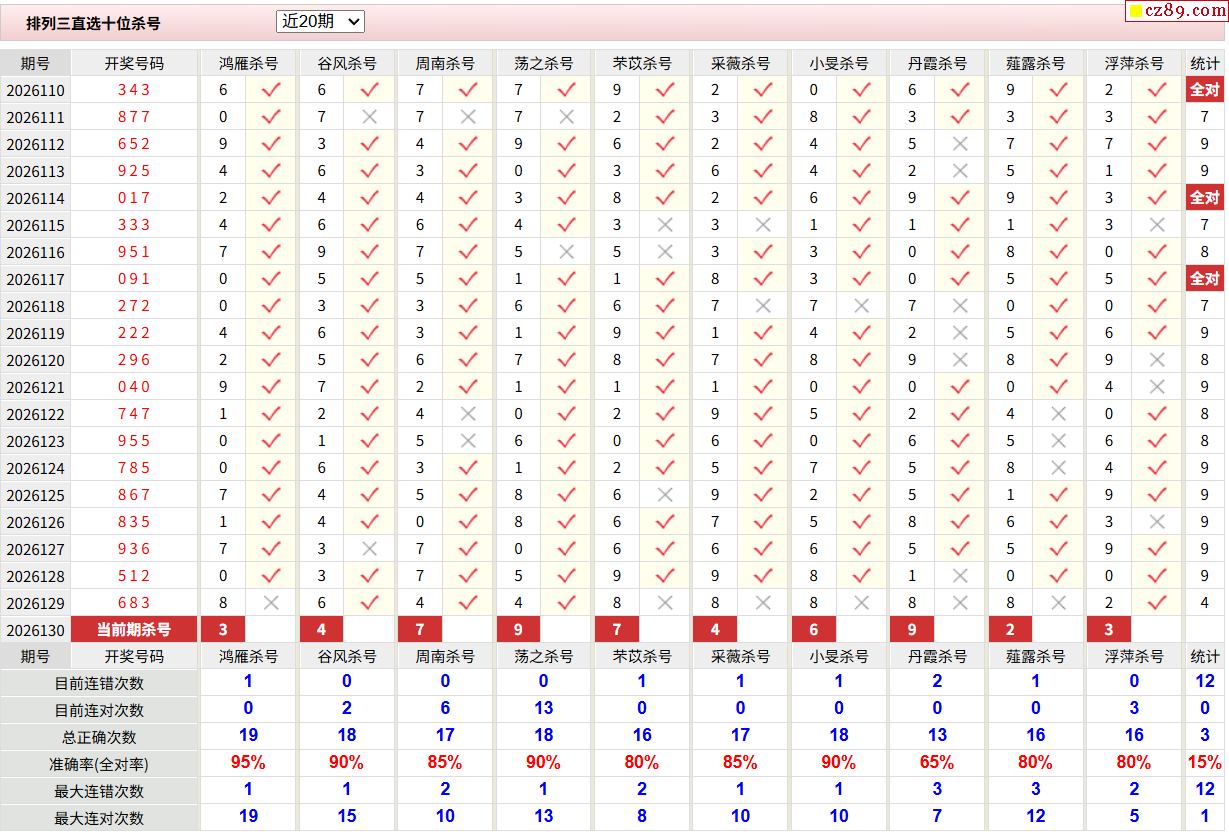The image size is (1229, 840).
Task: Click 浮萍杀号 red checkmark in row 2026129
Action: [x=1157, y=603]
